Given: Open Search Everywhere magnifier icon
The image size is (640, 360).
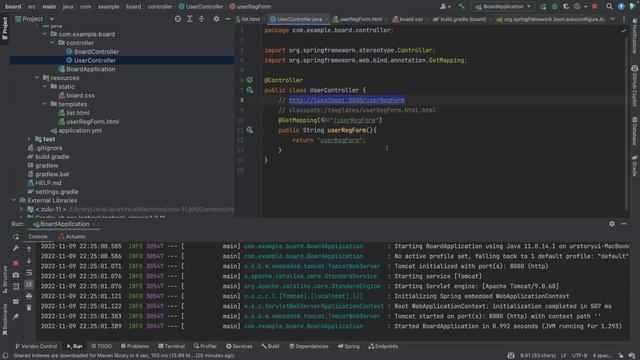Looking at the screenshot, I should point(609,7).
